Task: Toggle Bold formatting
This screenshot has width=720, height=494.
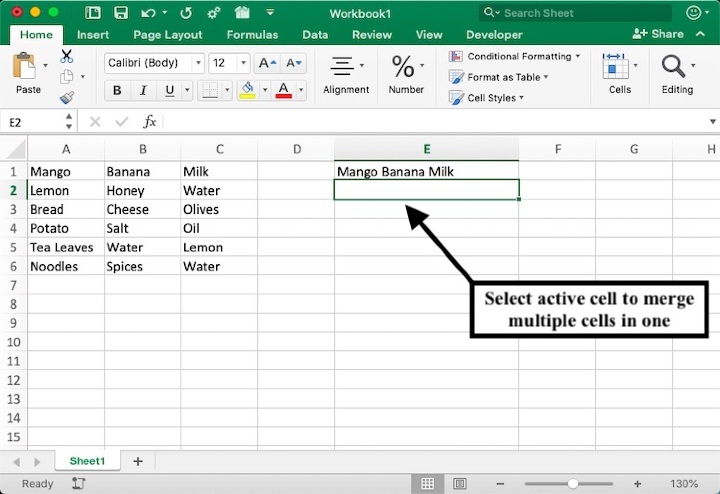Action: [117, 90]
